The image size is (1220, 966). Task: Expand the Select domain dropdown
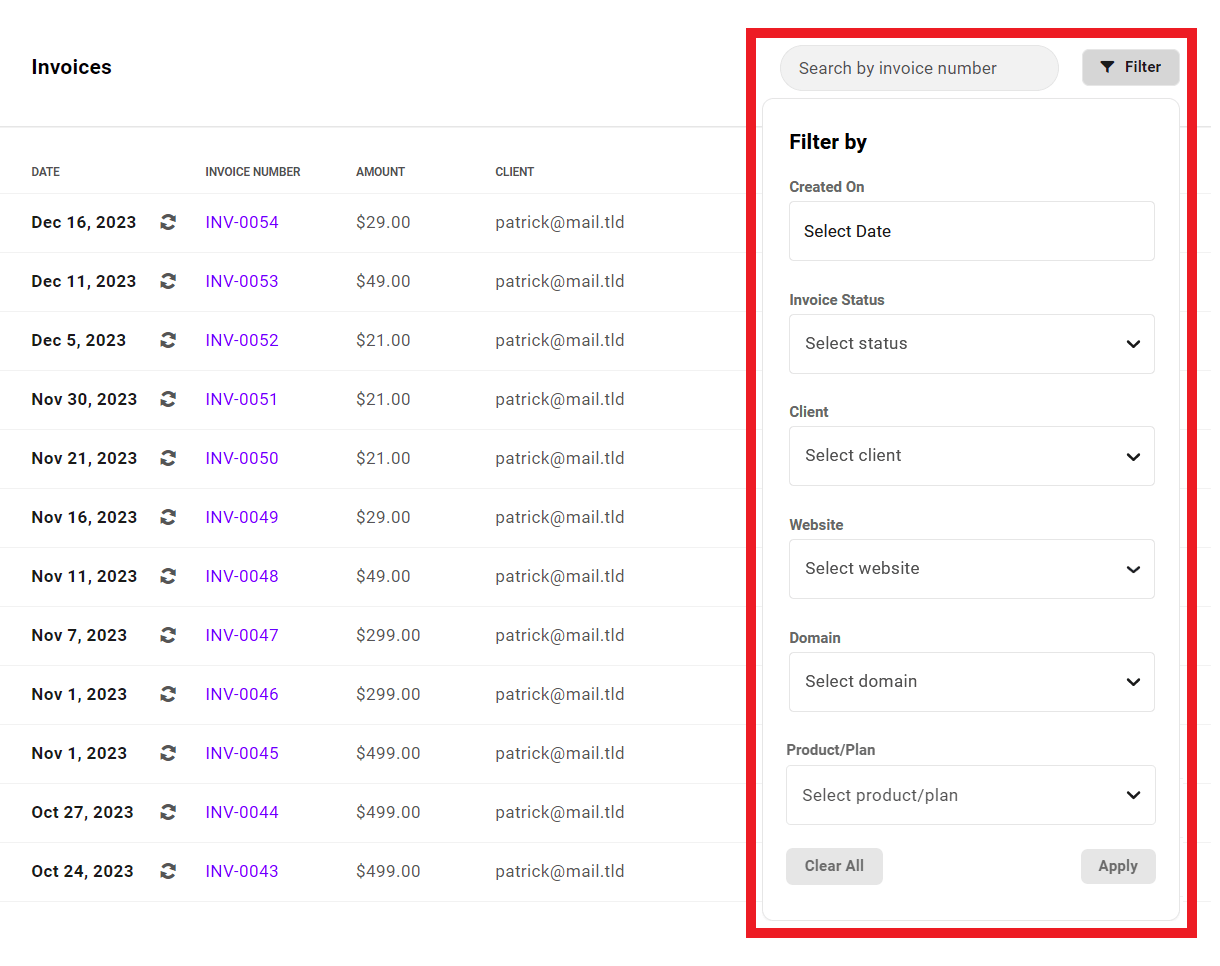(x=971, y=682)
